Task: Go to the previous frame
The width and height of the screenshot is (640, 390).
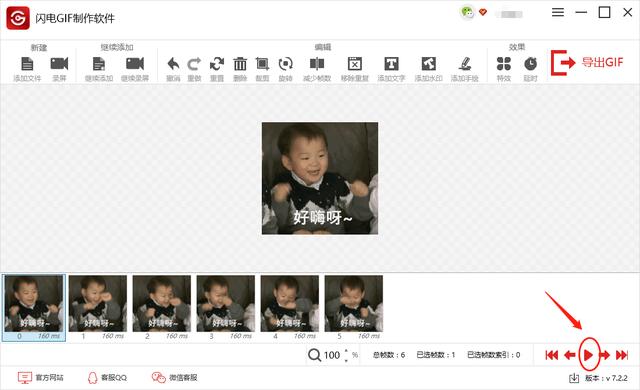Action: (x=569, y=355)
